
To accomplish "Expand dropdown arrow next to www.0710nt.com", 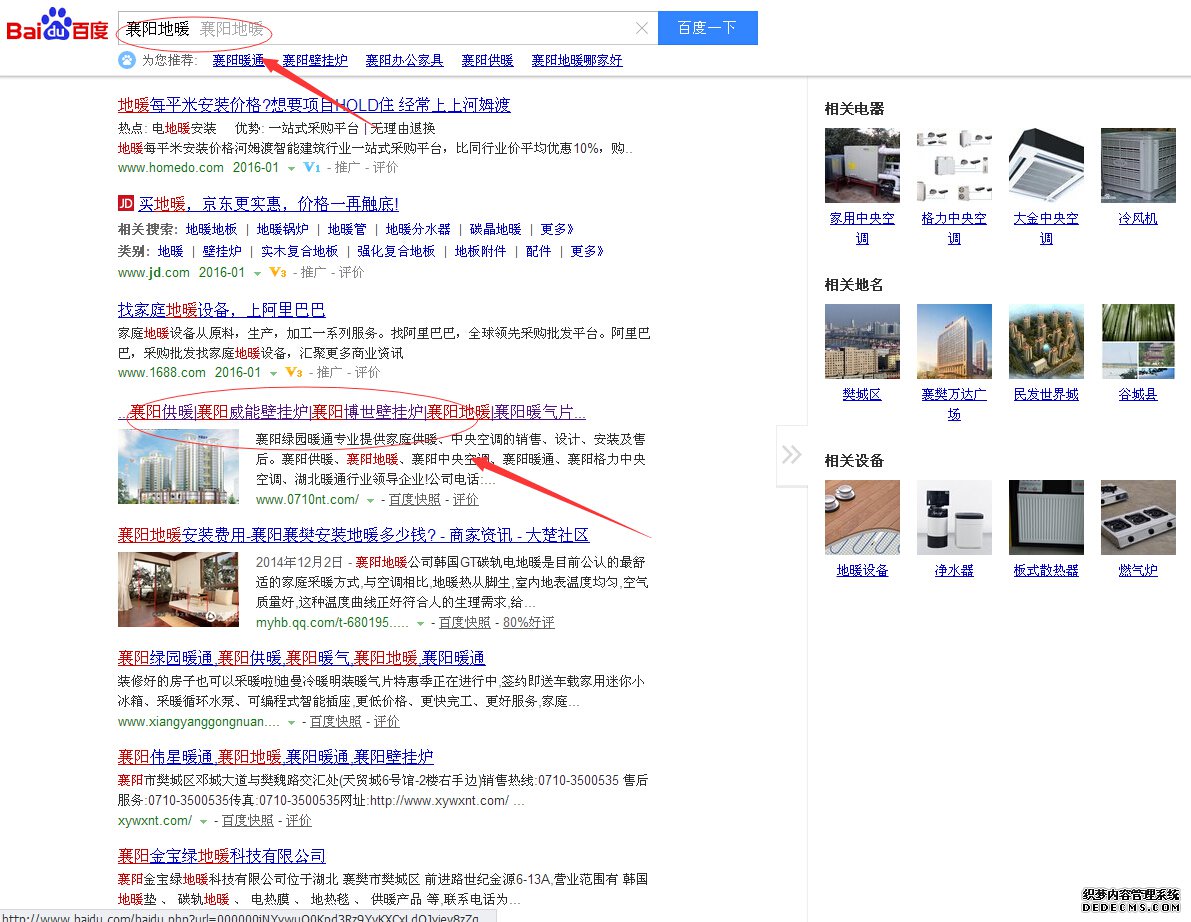I will point(371,500).
